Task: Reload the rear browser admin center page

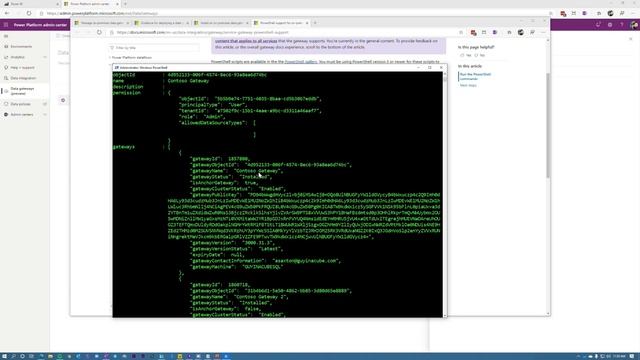Action: [x=29, y=13]
